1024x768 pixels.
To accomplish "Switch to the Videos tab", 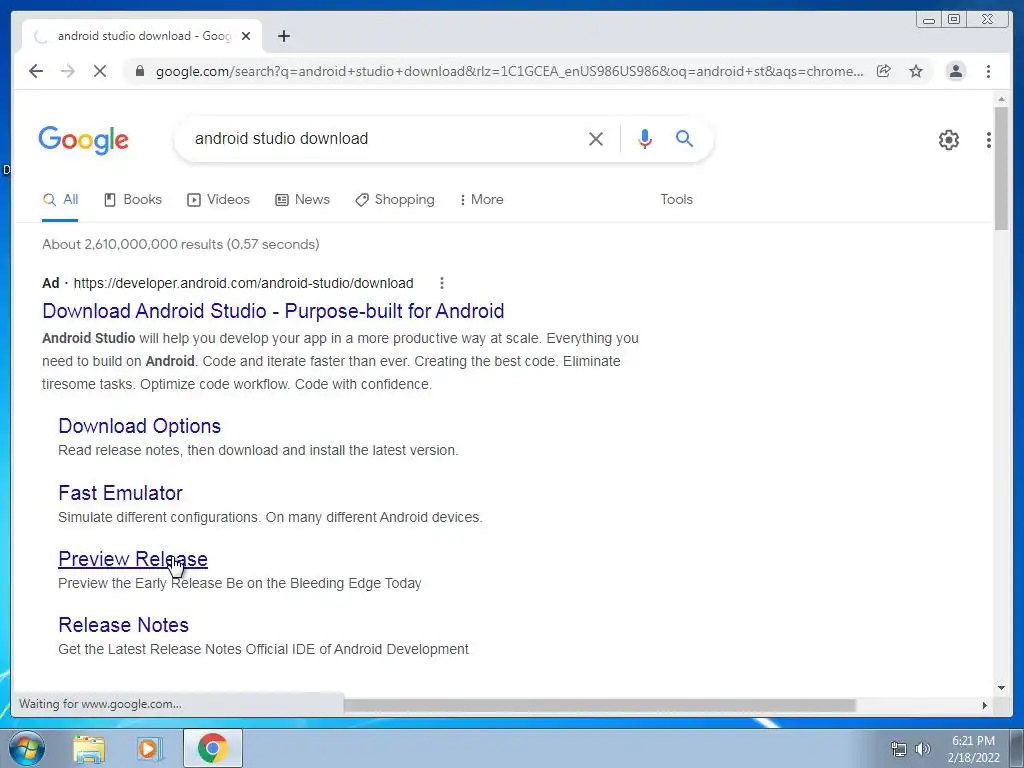I will coord(219,200).
